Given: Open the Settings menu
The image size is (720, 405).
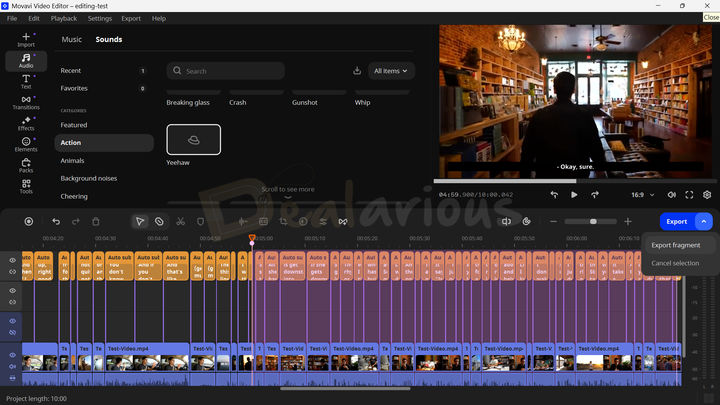Looking at the screenshot, I should tap(100, 18).
